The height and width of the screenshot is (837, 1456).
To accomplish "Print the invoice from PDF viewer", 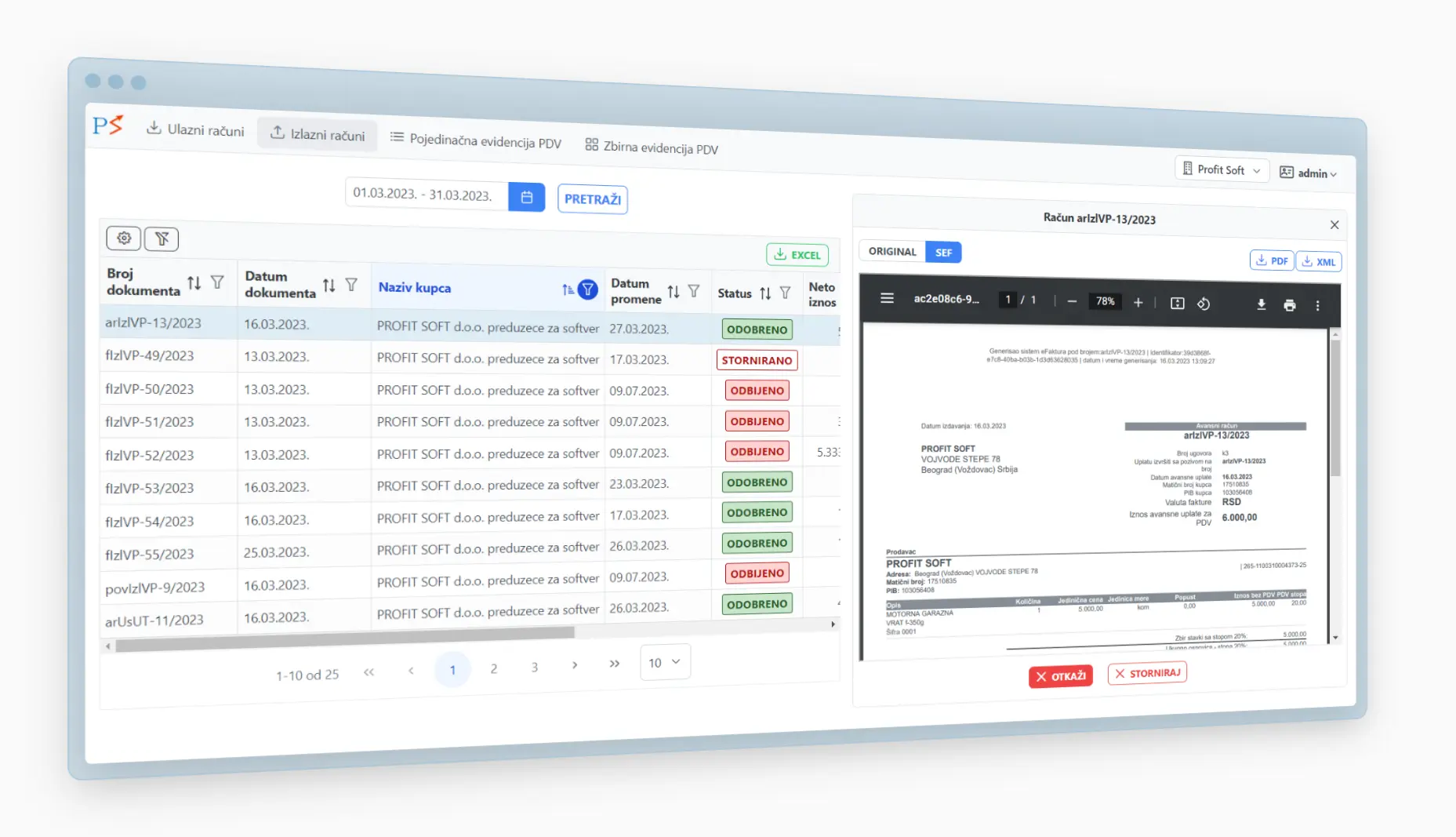I will 1289,305.
